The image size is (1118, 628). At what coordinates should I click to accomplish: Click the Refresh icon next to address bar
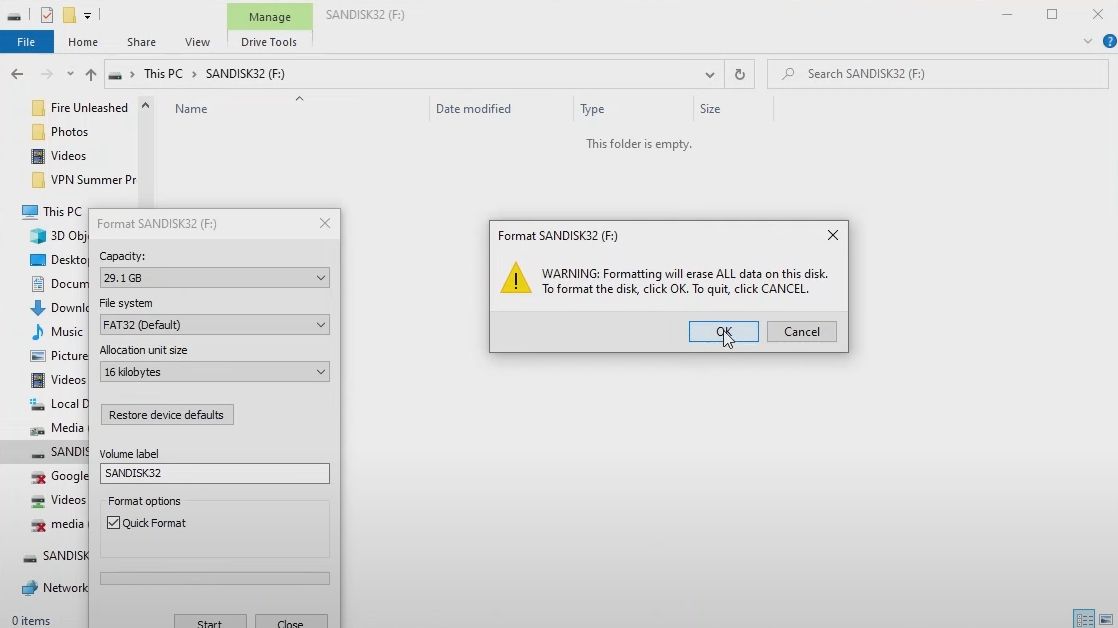point(739,73)
